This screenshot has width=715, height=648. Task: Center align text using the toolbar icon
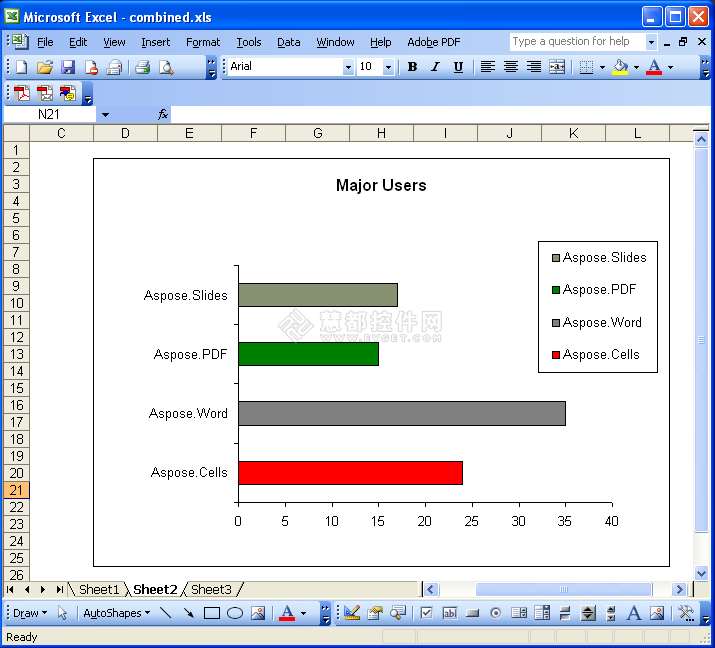511,67
